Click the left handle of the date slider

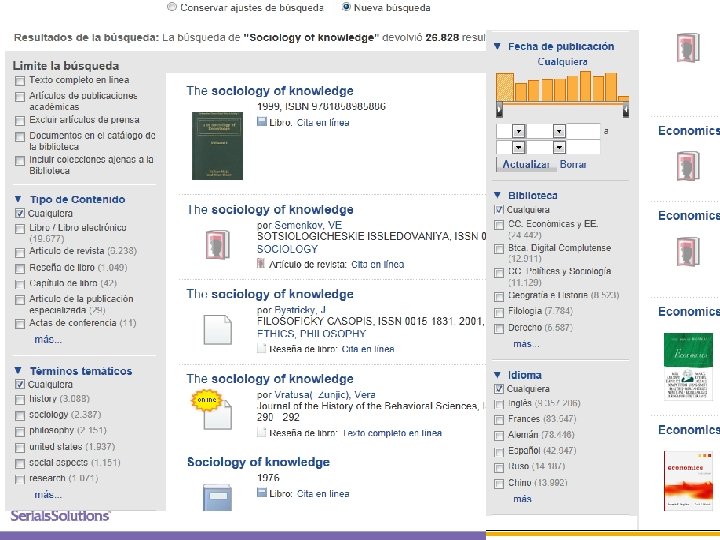click(x=500, y=110)
